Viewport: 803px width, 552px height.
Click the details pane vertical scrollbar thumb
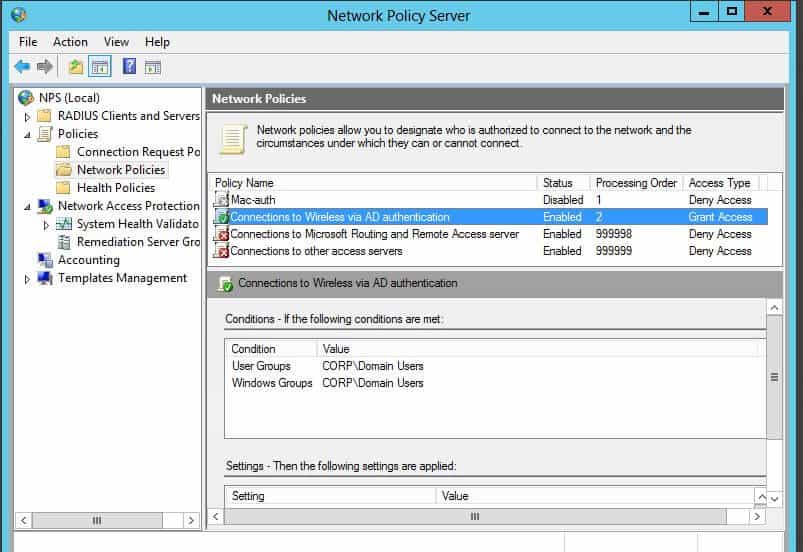[x=774, y=377]
